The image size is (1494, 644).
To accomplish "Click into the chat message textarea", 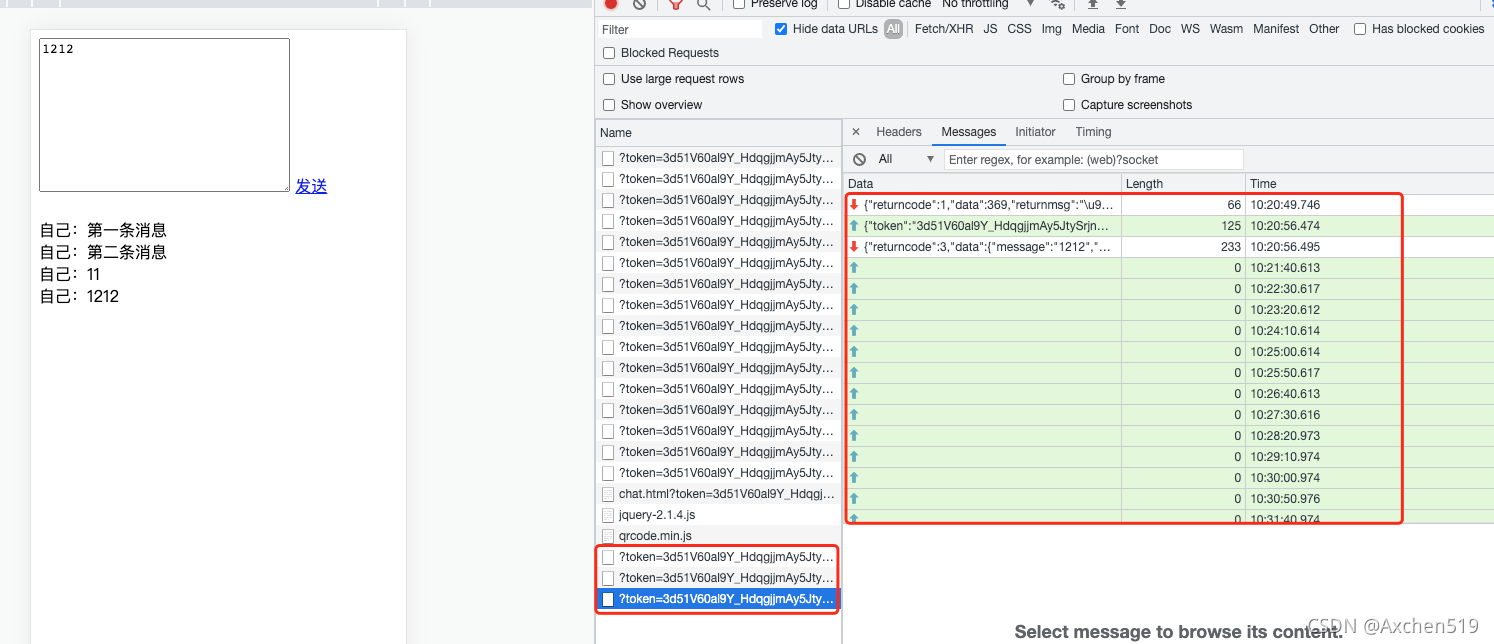I will tap(164, 115).
